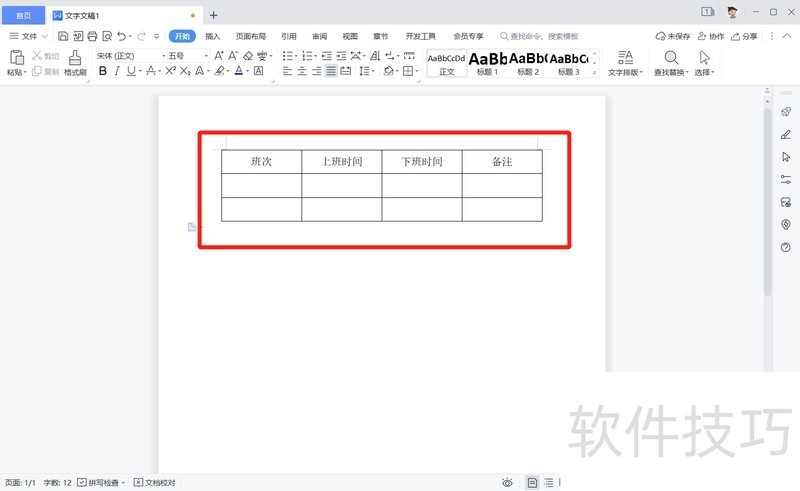Toggle Underline formatting
This screenshot has height=491, width=800.
tap(131, 71)
